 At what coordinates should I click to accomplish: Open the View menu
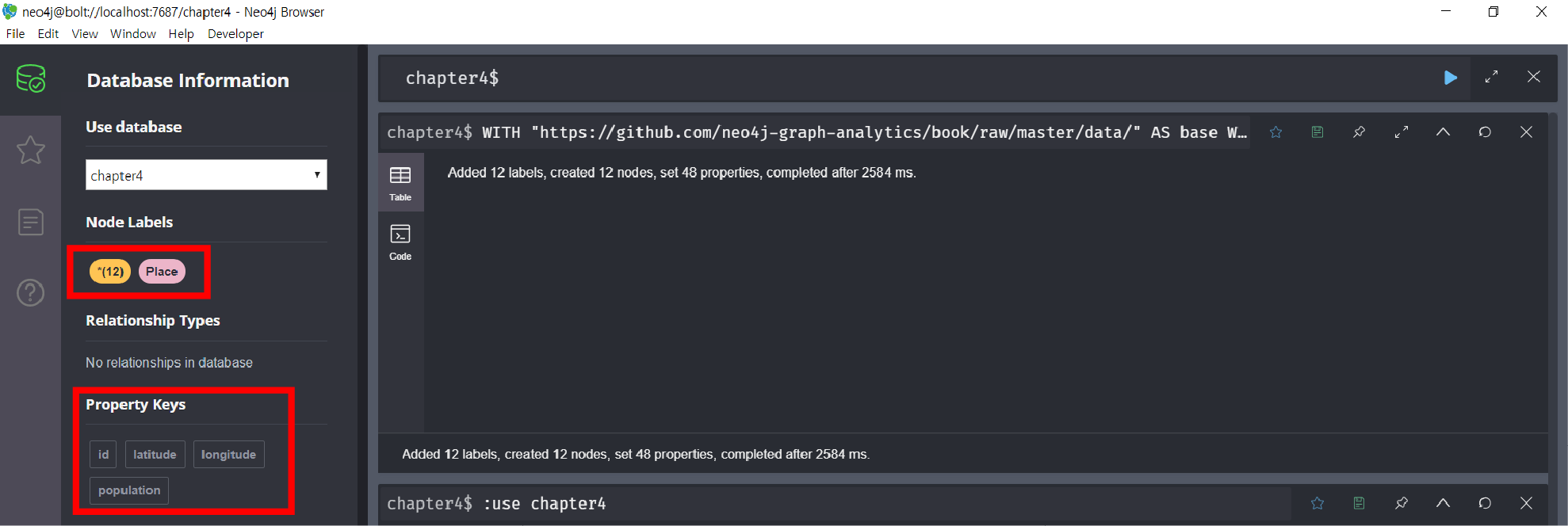[85, 34]
